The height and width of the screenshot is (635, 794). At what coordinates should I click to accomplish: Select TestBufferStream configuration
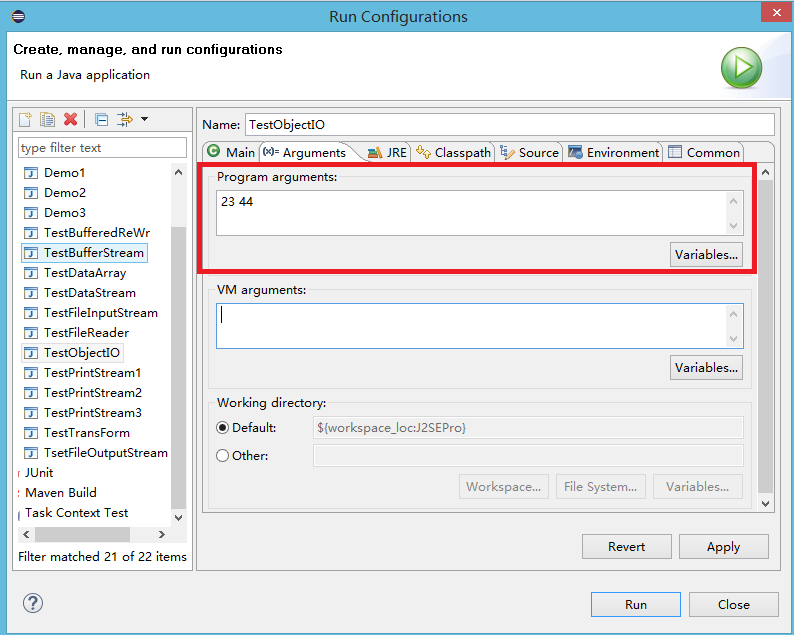(94, 253)
